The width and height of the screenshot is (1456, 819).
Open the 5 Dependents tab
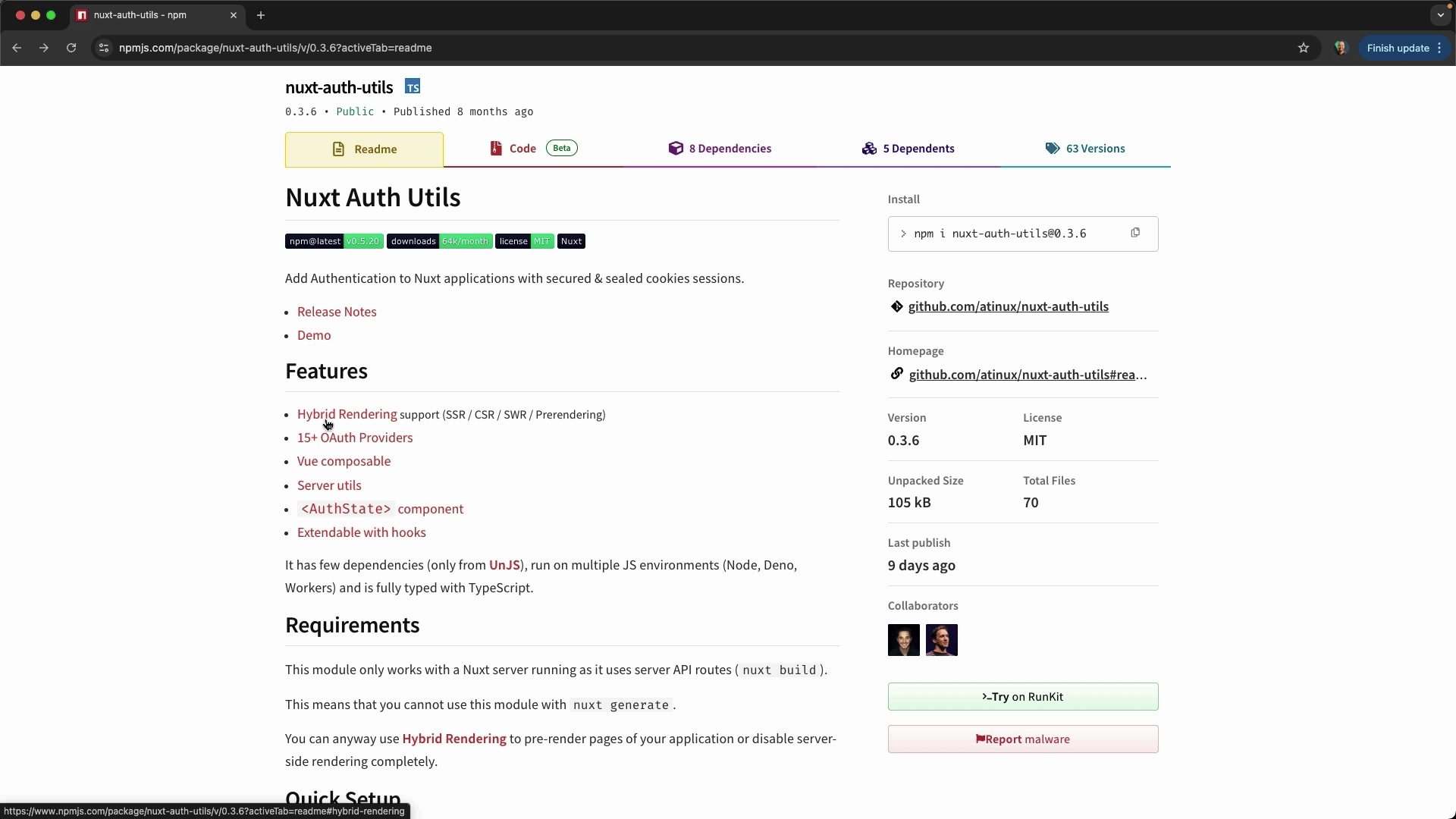pyautogui.click(x=908, y=149)
